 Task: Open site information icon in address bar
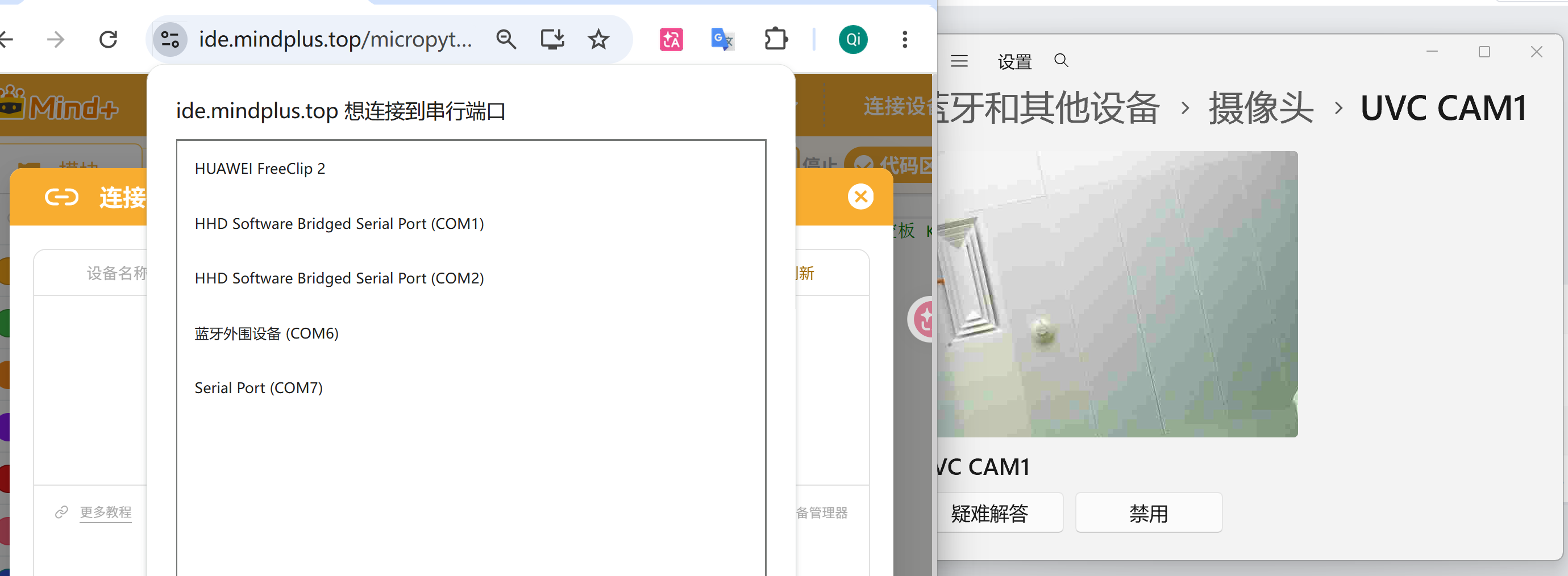tap(170, 40)
